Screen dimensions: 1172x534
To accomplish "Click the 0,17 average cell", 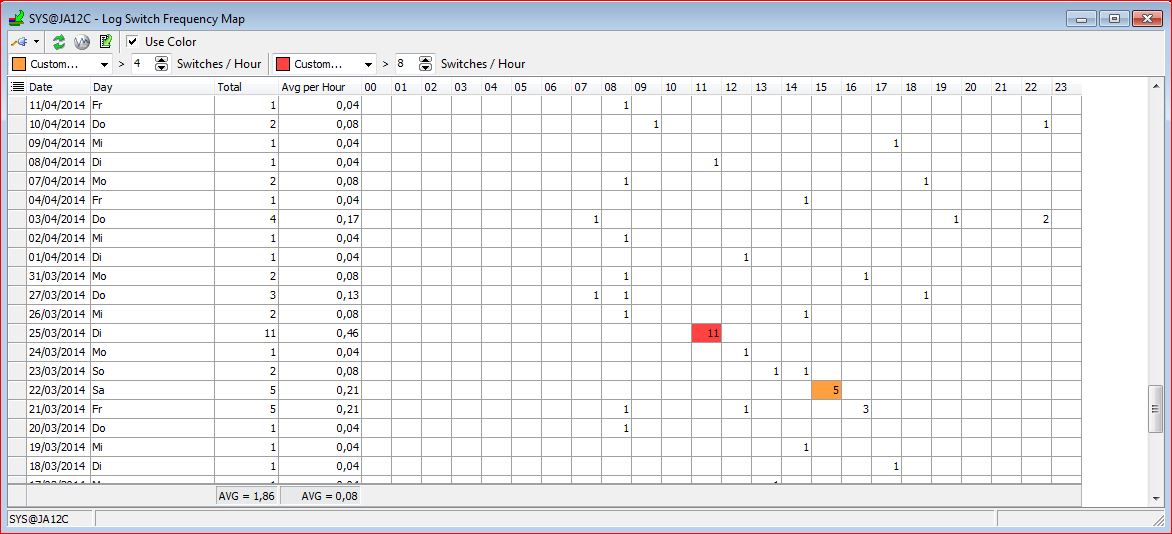I will click(320, 219).
